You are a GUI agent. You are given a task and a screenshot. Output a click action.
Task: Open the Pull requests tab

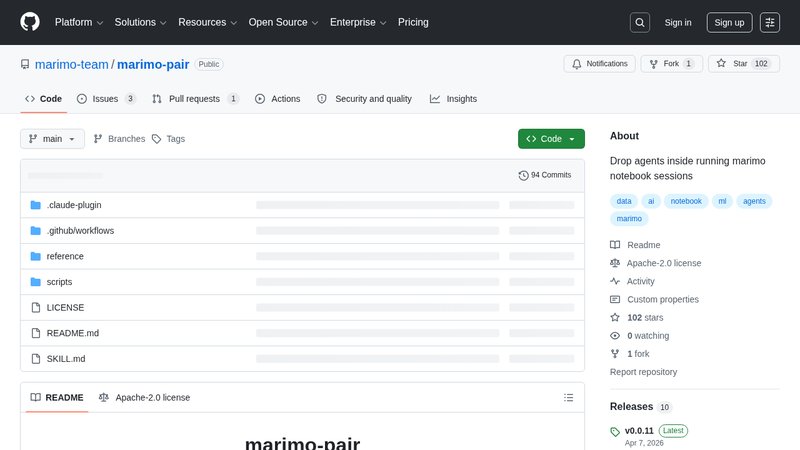(x=195, y=99)
